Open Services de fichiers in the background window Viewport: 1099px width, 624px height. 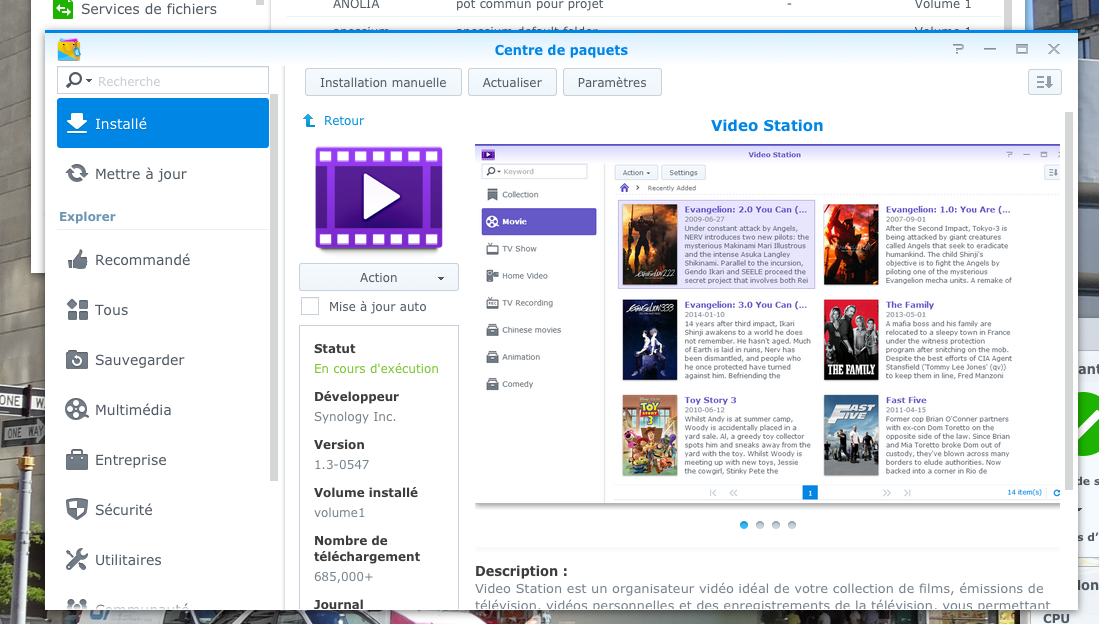[149, 9]
